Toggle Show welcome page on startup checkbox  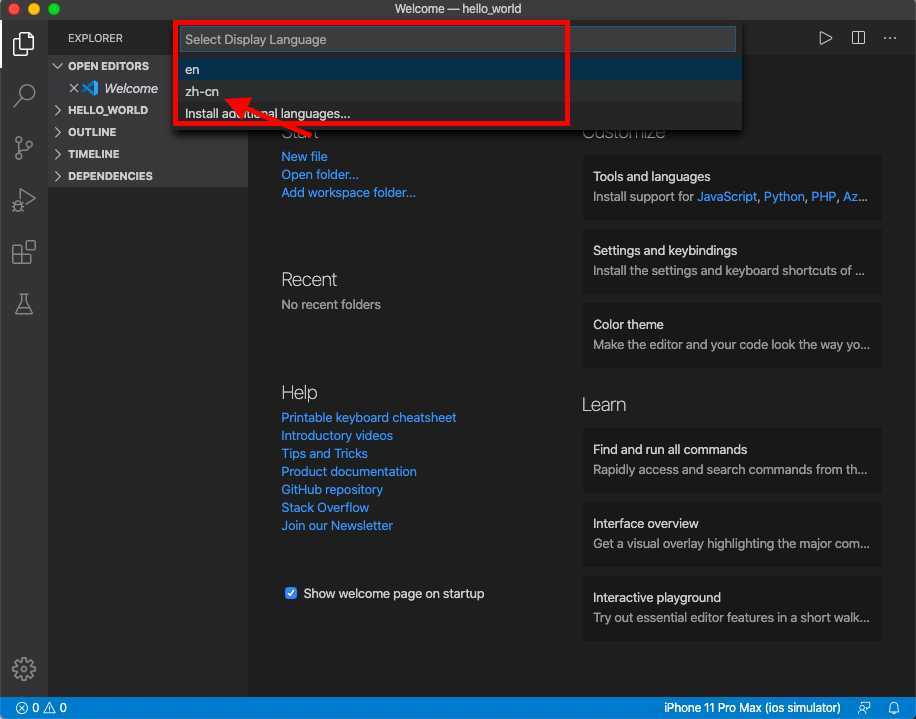pyautogui.click(x=290, y=593)
